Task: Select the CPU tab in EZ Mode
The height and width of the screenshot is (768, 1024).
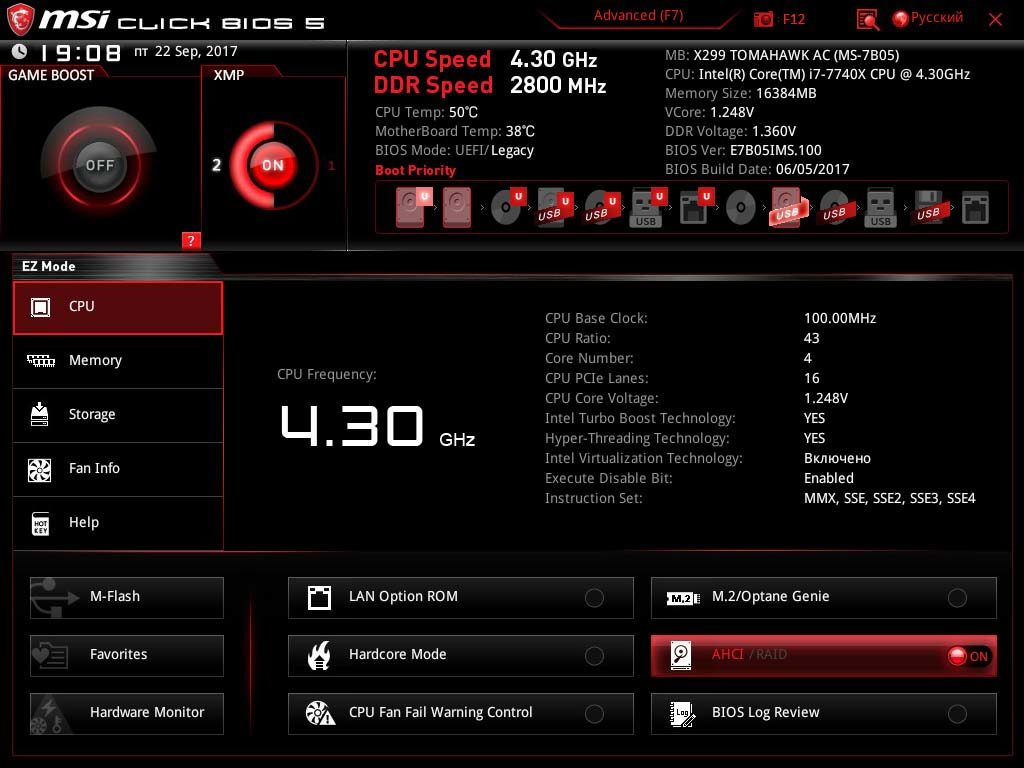Action: point(118,308)
